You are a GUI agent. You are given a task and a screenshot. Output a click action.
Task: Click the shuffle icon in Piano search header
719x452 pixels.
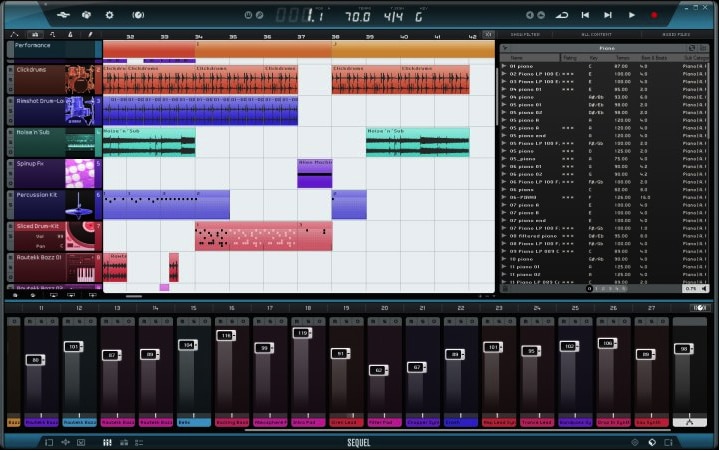click(691, 48)
